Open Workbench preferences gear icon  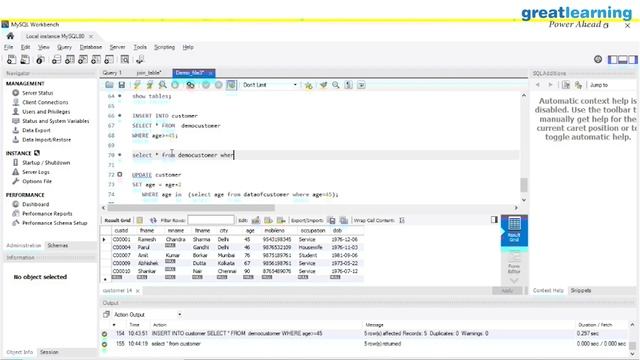(598, 60)
